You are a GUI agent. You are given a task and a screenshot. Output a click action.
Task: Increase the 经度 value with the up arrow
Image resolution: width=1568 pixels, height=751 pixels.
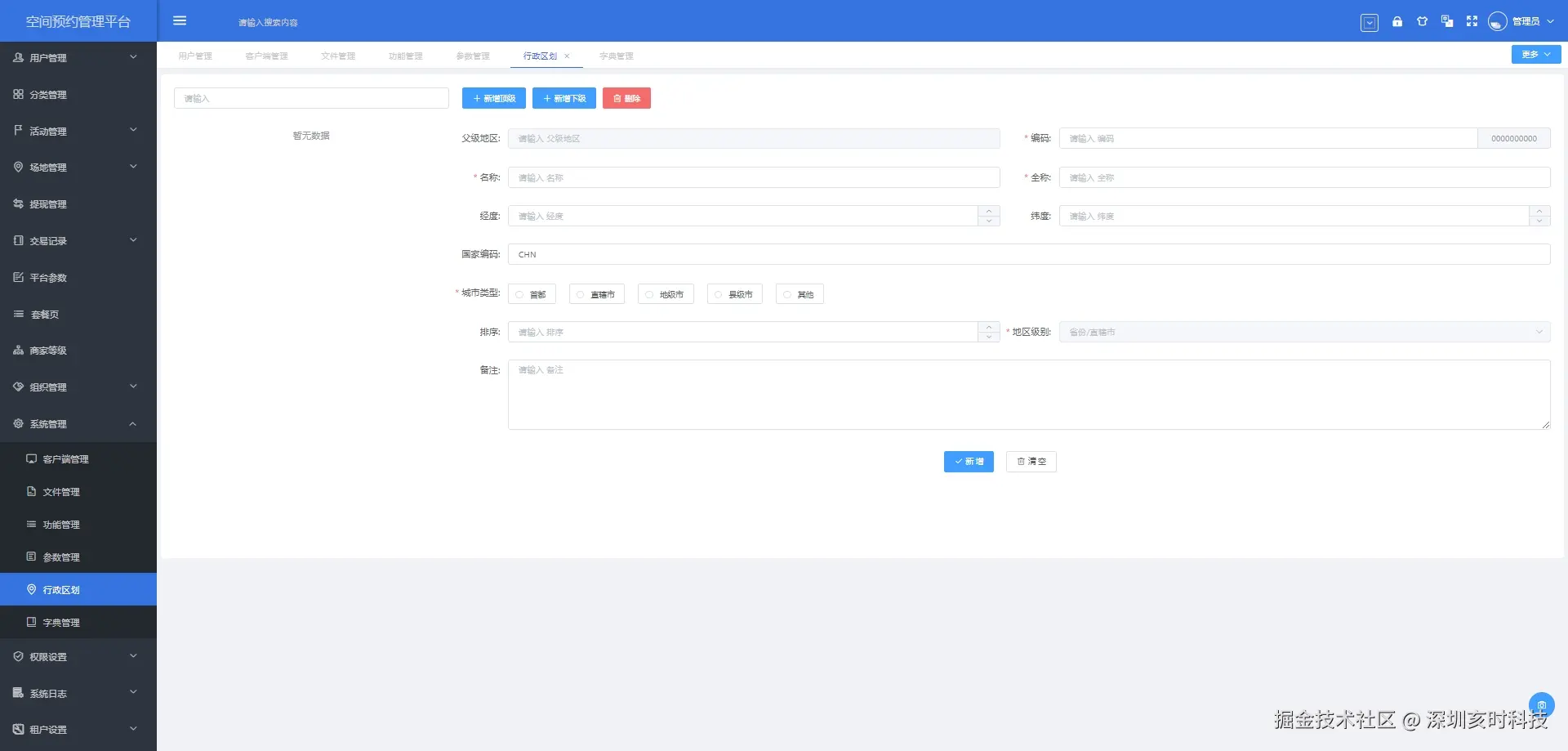(x=989, y=211)
